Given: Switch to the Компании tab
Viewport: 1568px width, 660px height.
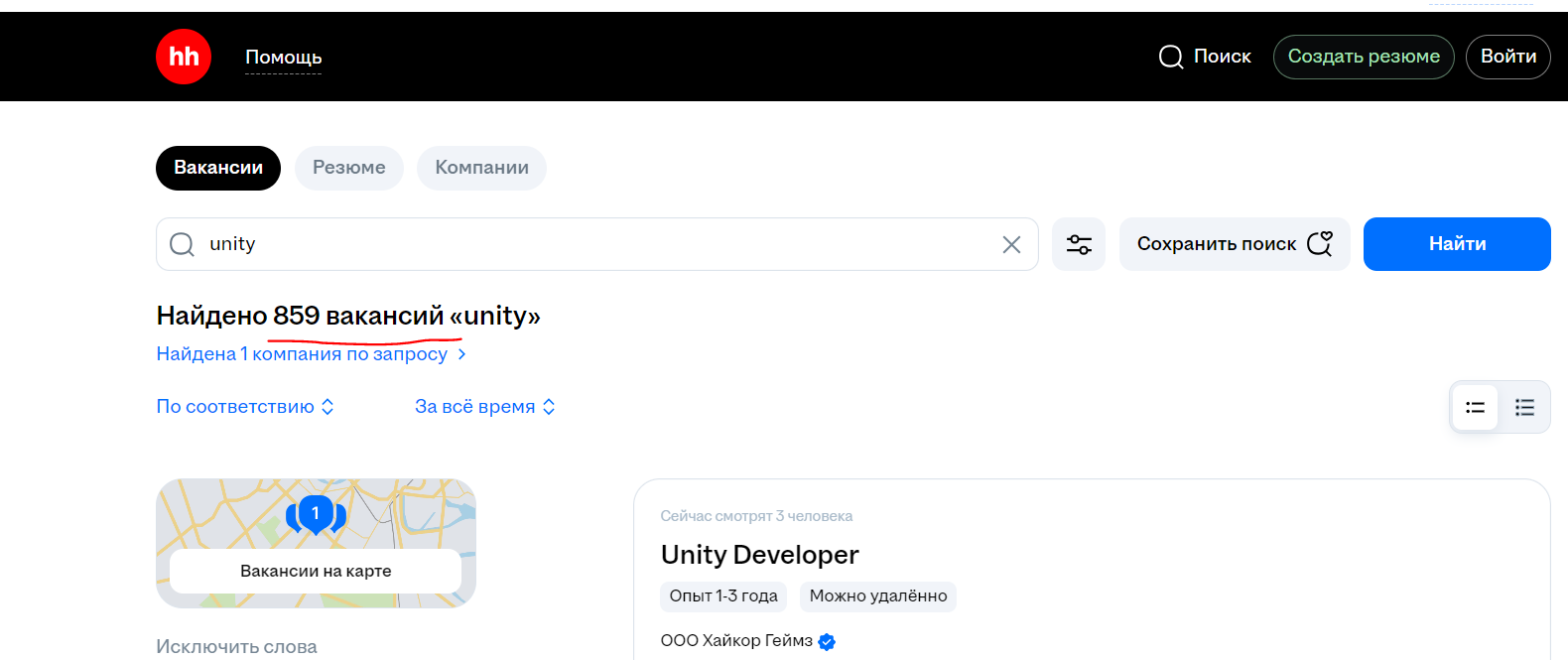Looking at the screenshot, I should (481, 168).
